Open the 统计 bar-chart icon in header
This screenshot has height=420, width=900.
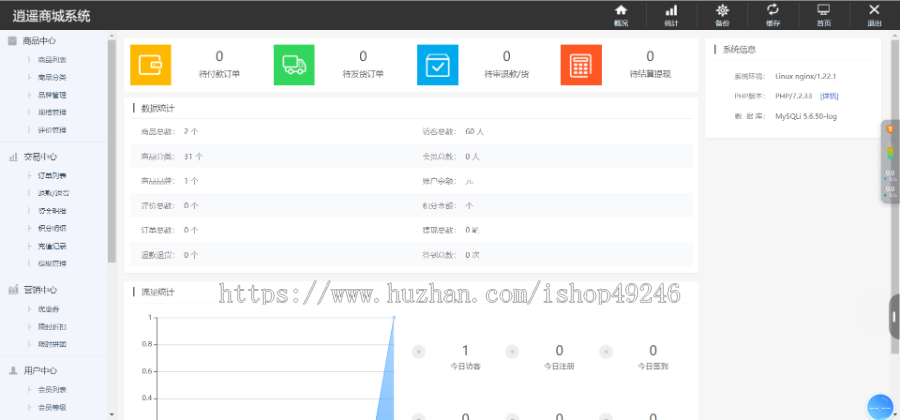tap(671, 10)
